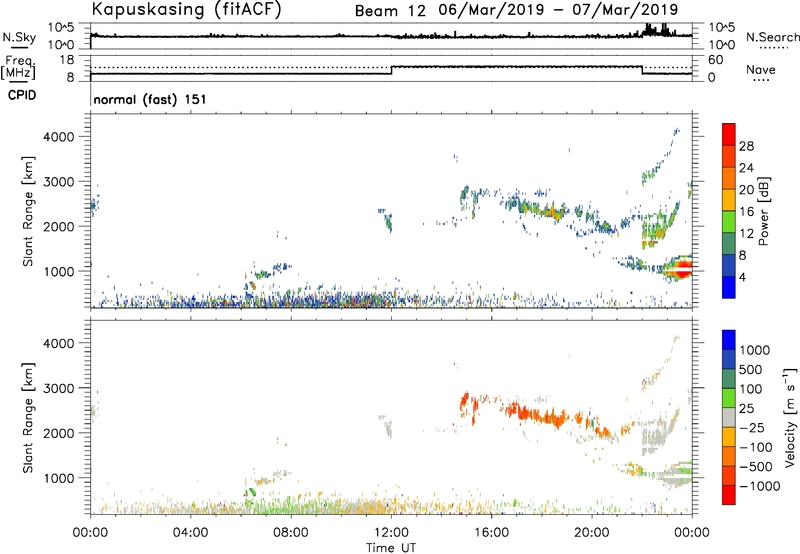The width and height of the screenshot is (800, 554).
Task: Click the -1000 tick on velocity colorbar
Action: coord(760,486)
